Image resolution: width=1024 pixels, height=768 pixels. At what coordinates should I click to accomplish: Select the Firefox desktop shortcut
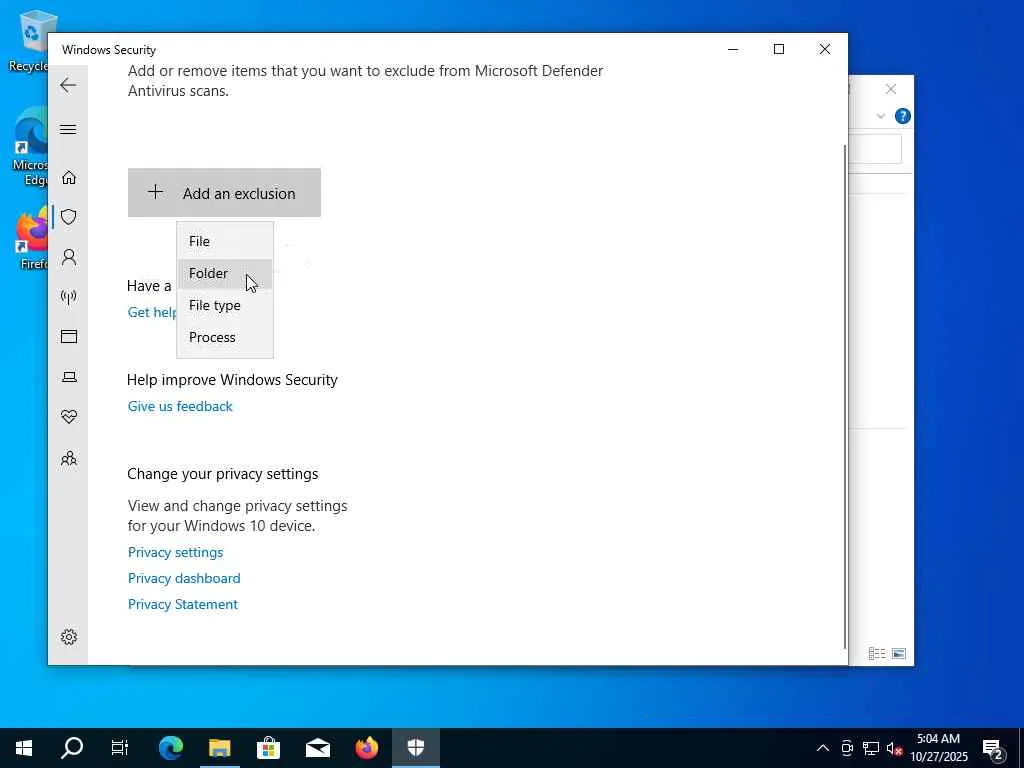coord(32,239)
